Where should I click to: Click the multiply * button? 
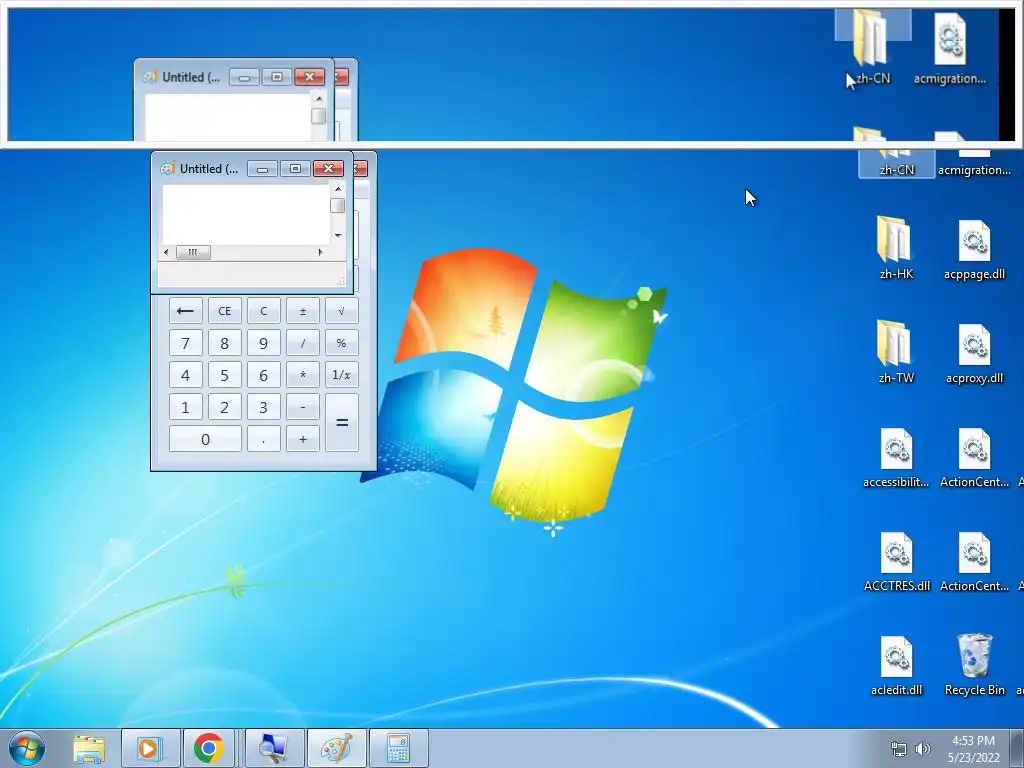pyautogui.click(x=302, y=375)
